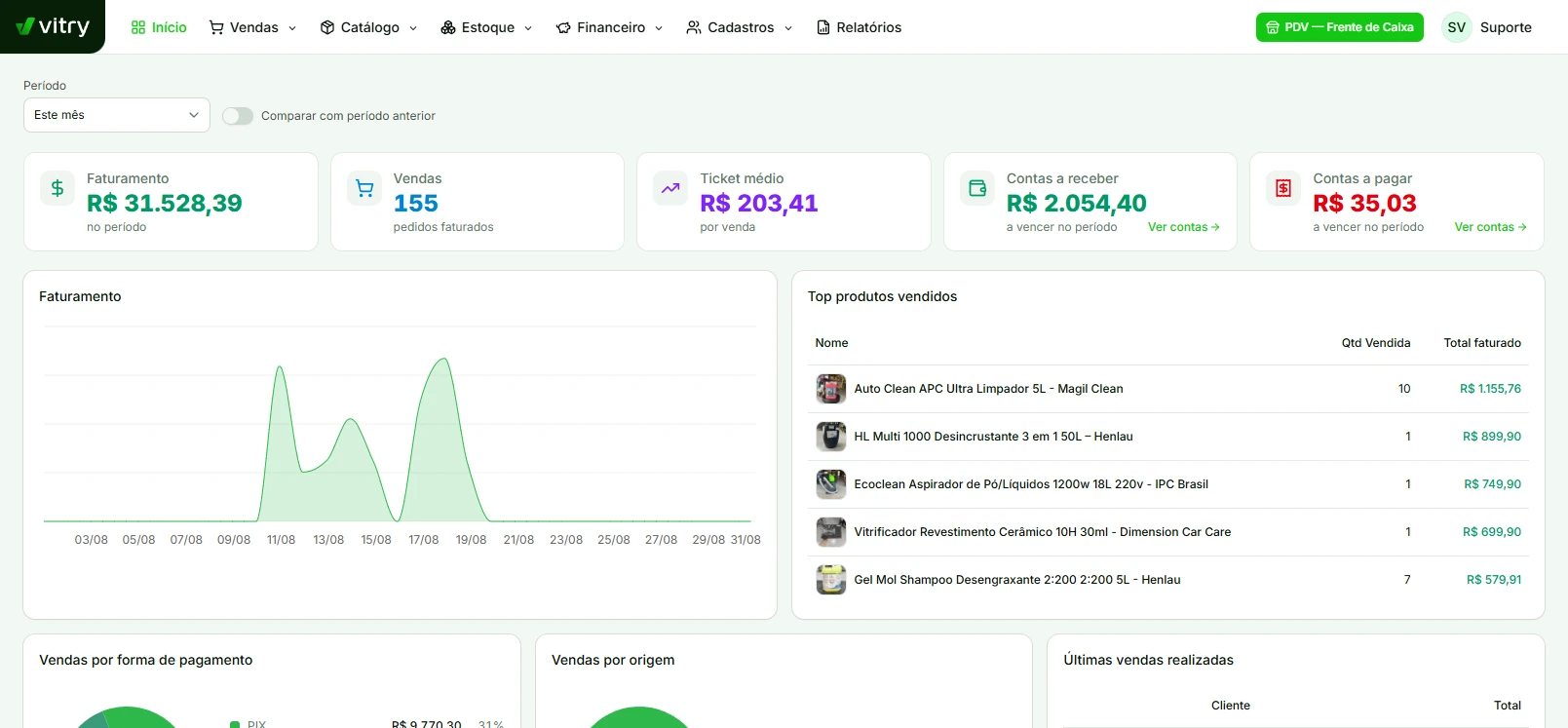Open the Cadastros menu

740,27
